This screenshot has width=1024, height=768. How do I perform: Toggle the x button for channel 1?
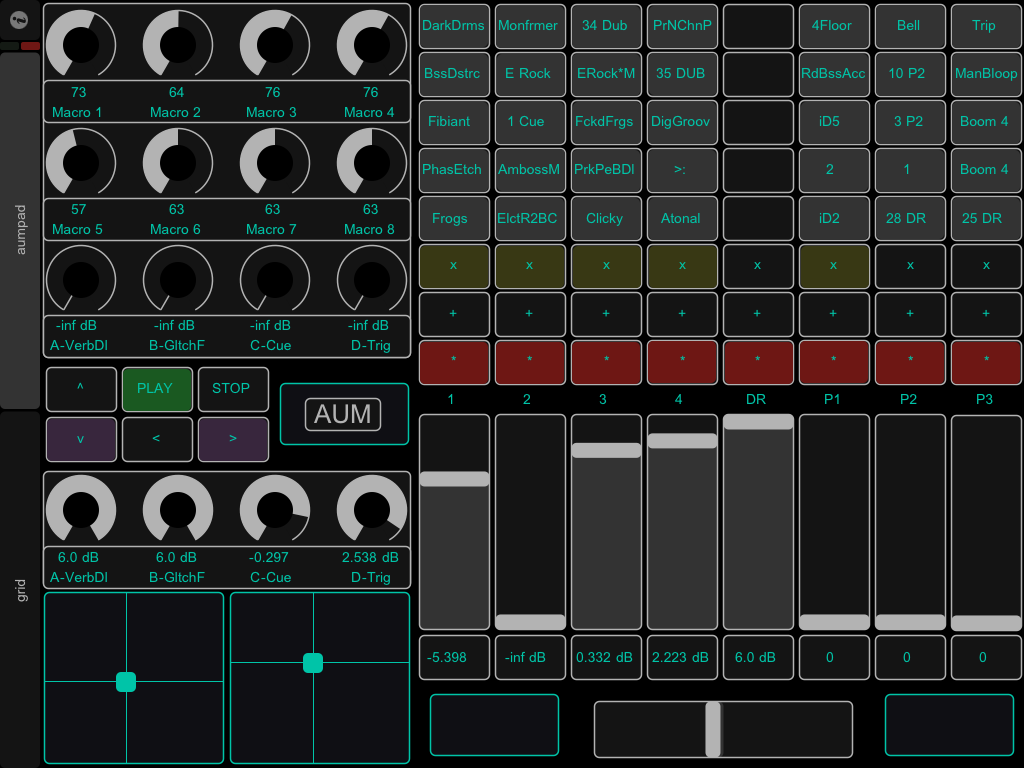[x=454, y=266]
